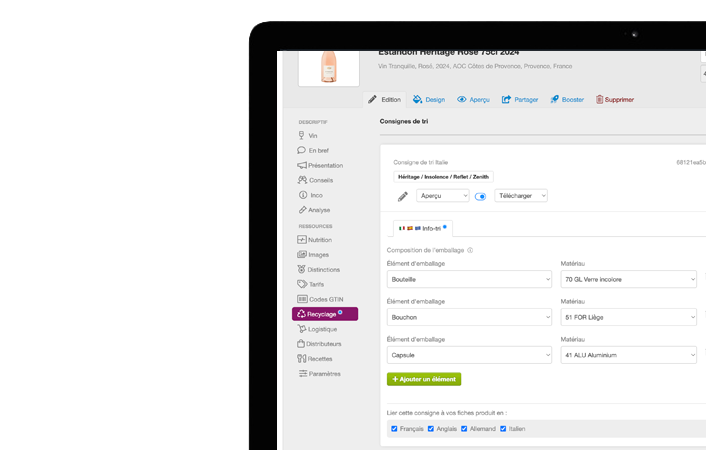Viewport: 706px width, 450px height.
Task: Click the share arrow Partager icon
Action: coord(506,100)
